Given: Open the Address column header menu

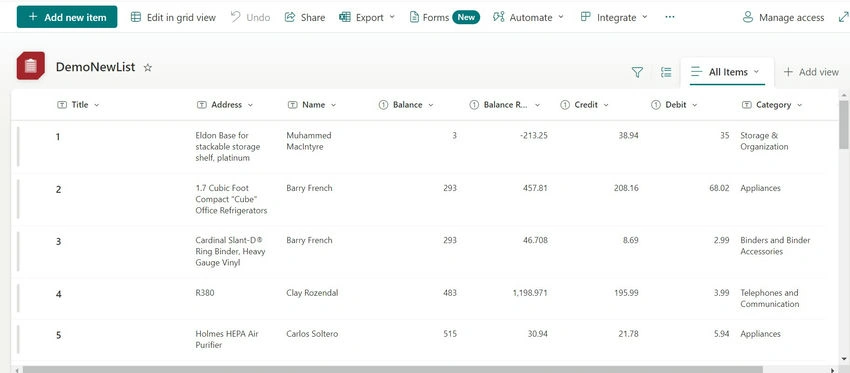Looking at the screenshot, I should pos(225,105).
